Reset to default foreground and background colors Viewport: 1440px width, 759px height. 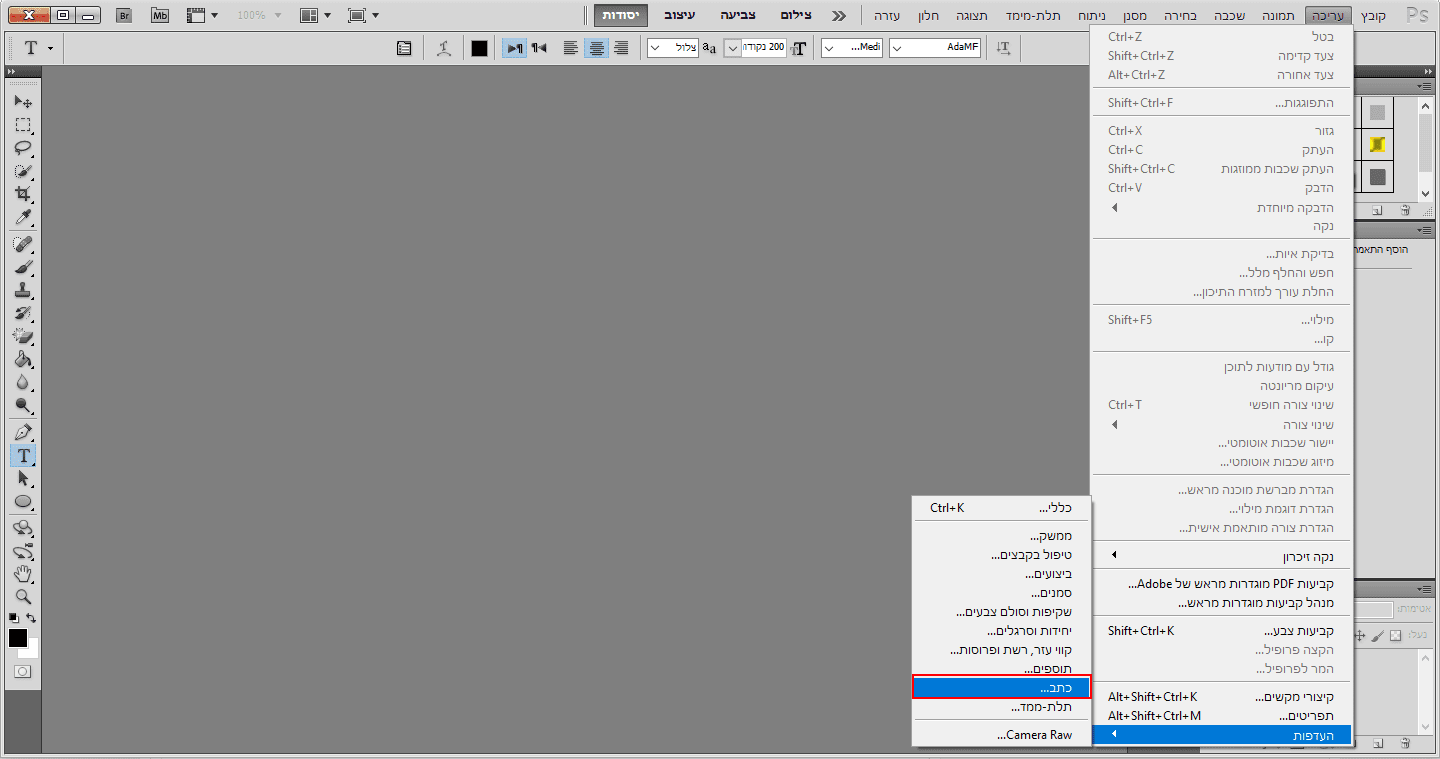tap(14, 618)
